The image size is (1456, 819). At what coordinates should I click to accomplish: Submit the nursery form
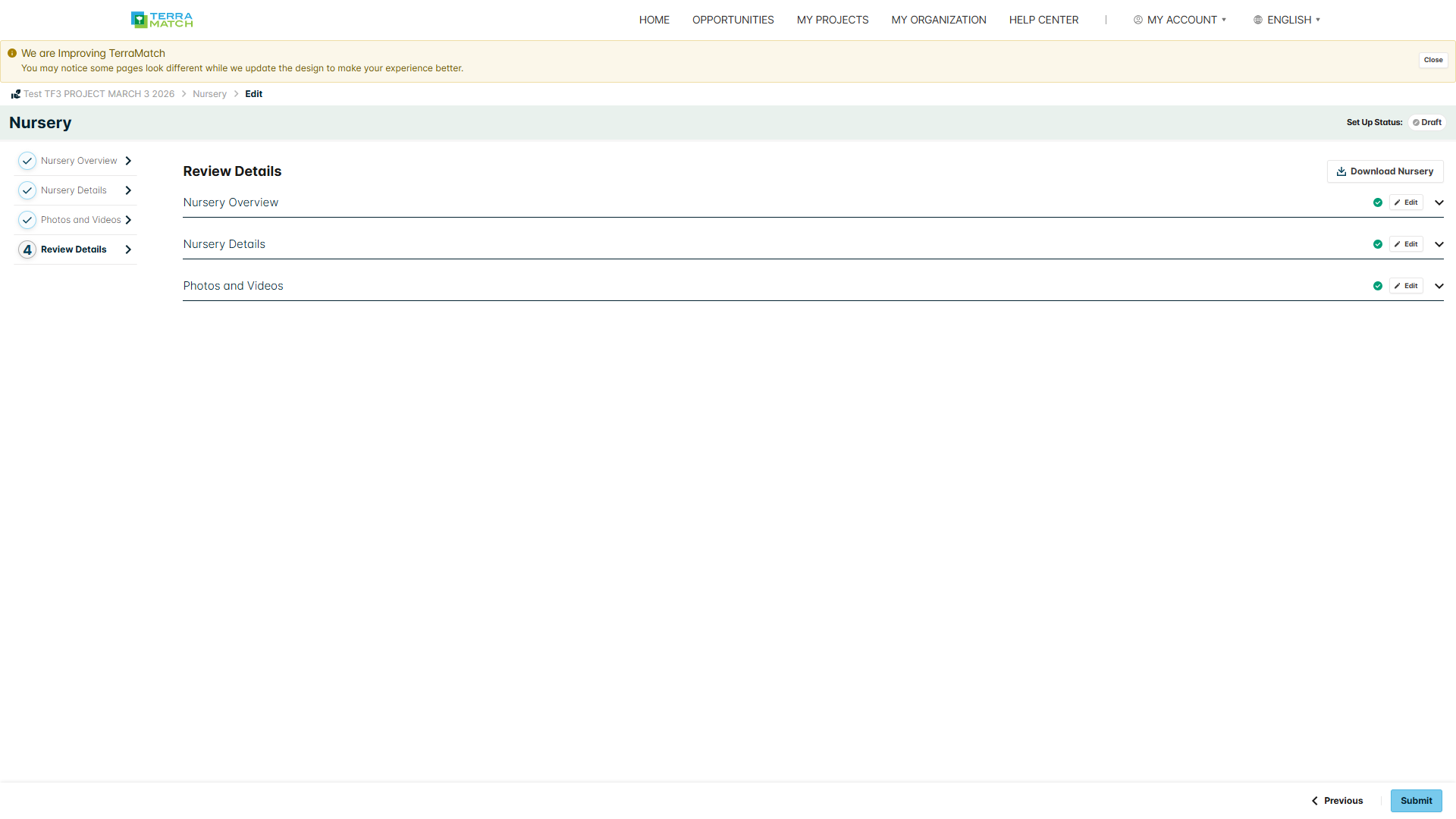[x=1416, y=801]
